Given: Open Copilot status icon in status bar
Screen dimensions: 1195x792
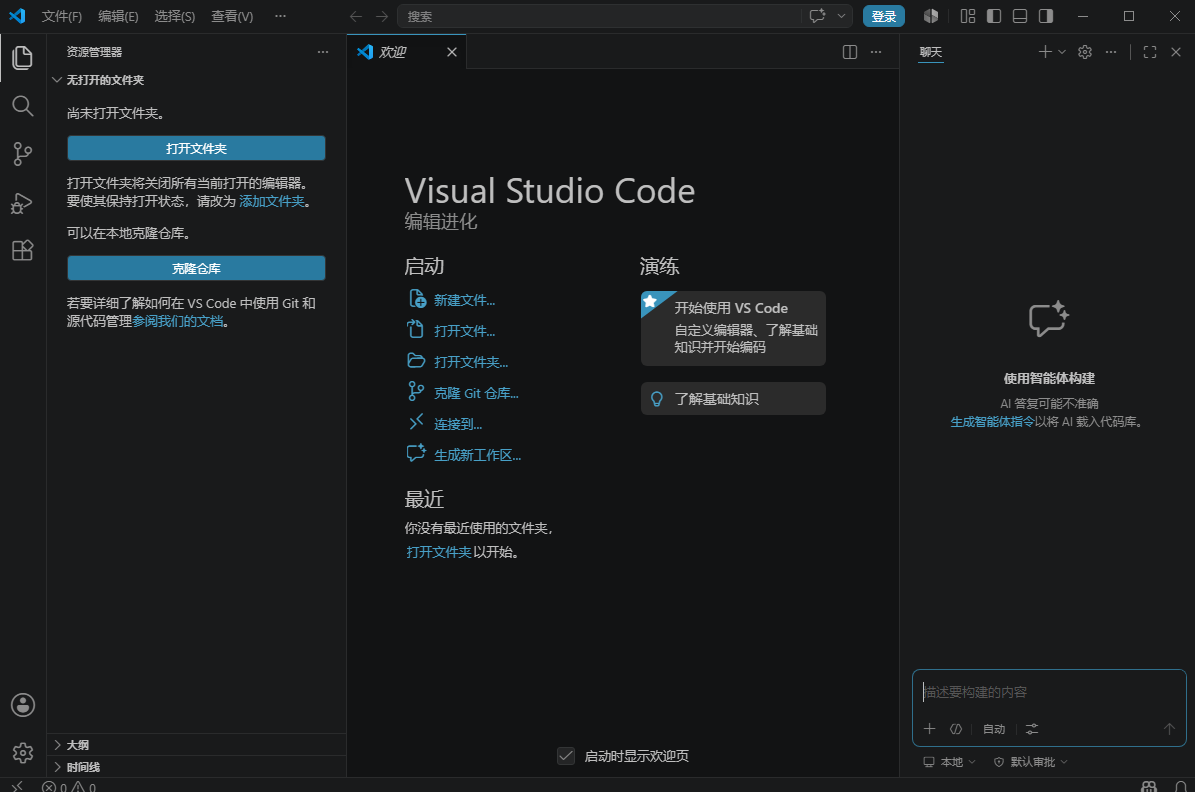Looking at the screenshot, I should pyautogui.click(x=1149, y=786).
